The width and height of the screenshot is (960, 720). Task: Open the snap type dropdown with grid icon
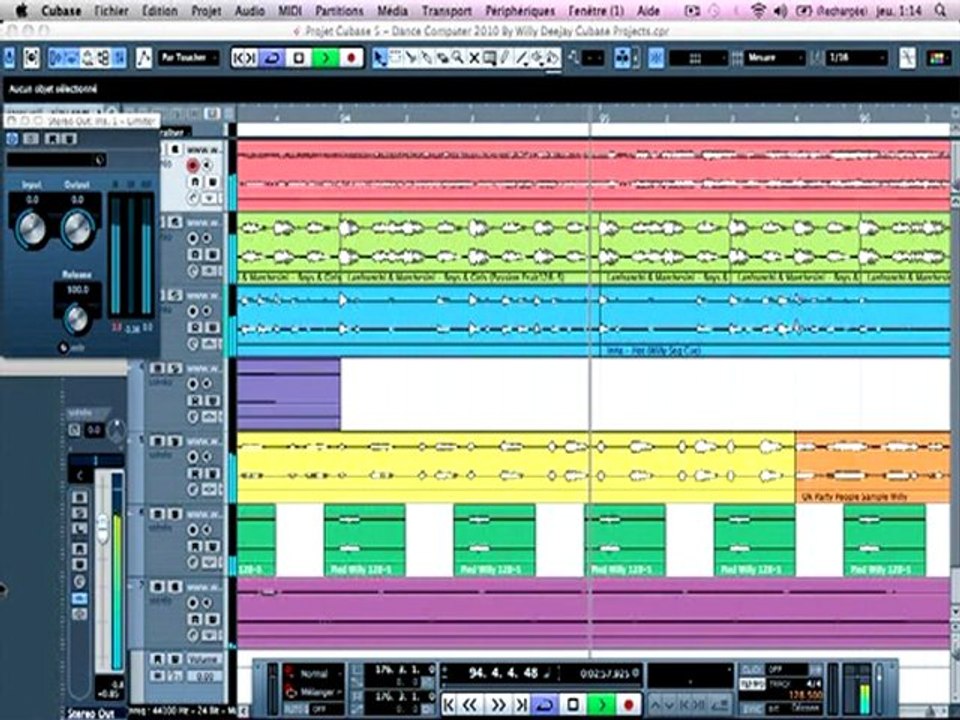(x=698, y=58)
